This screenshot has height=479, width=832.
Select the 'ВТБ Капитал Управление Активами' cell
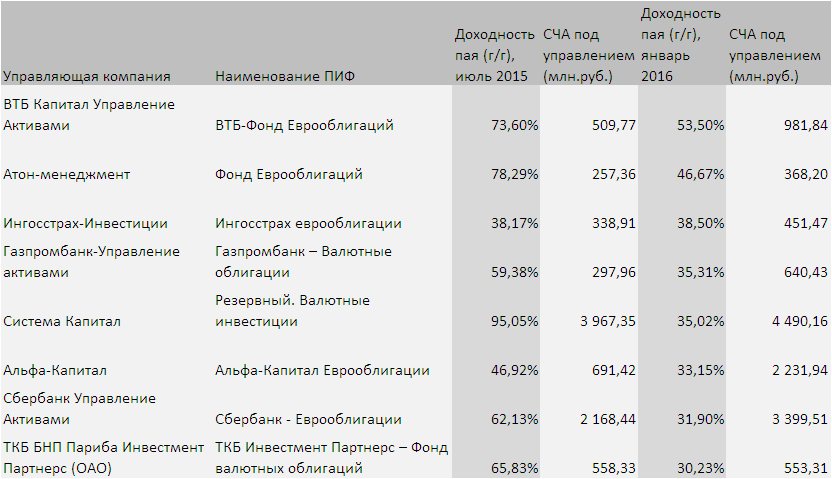(90, 115)
